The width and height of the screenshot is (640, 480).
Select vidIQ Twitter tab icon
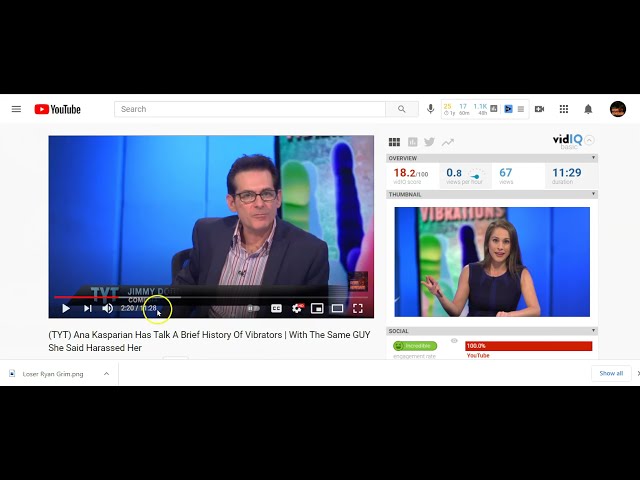pos(429,142)
